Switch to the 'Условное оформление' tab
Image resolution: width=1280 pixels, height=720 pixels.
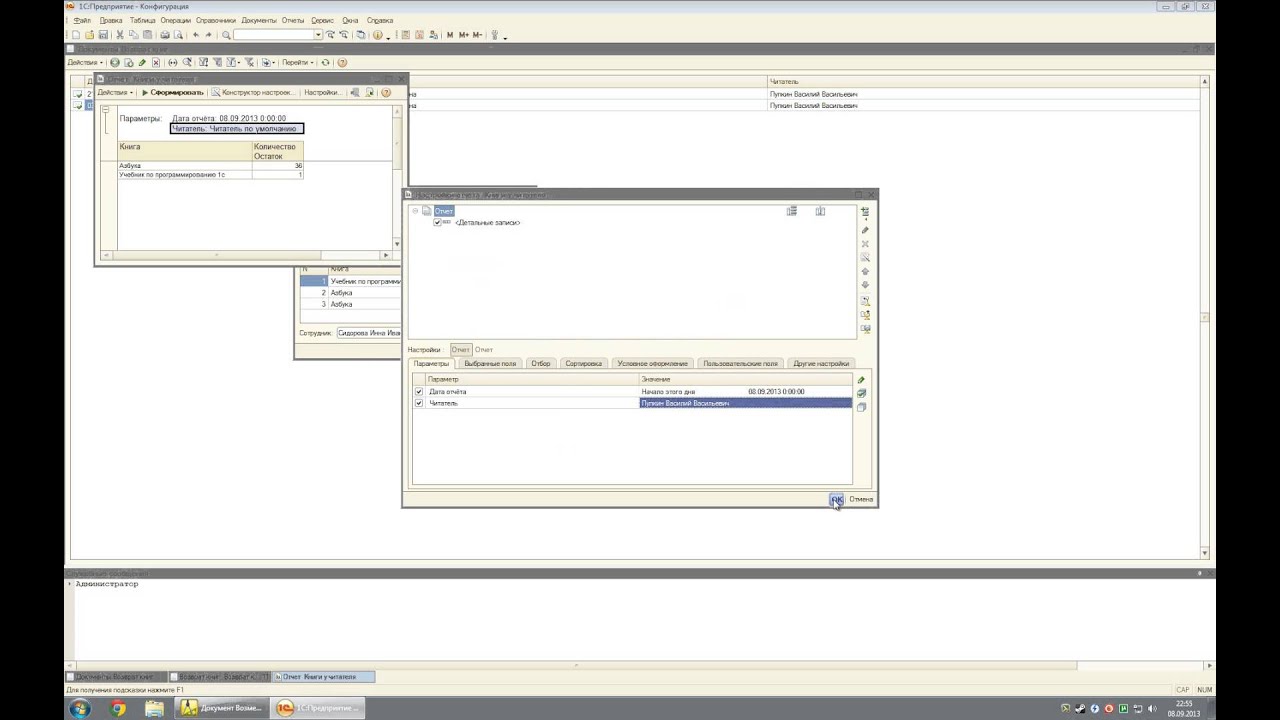click(652, 364)
